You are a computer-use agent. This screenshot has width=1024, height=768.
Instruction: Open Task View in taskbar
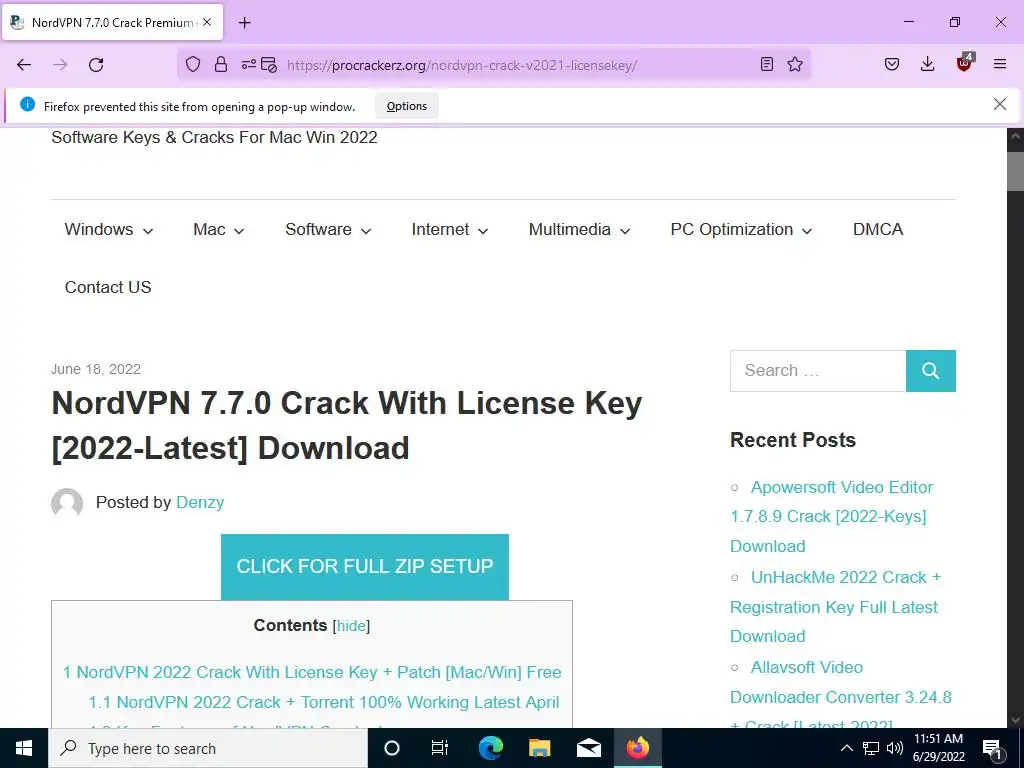pos(440,748)
